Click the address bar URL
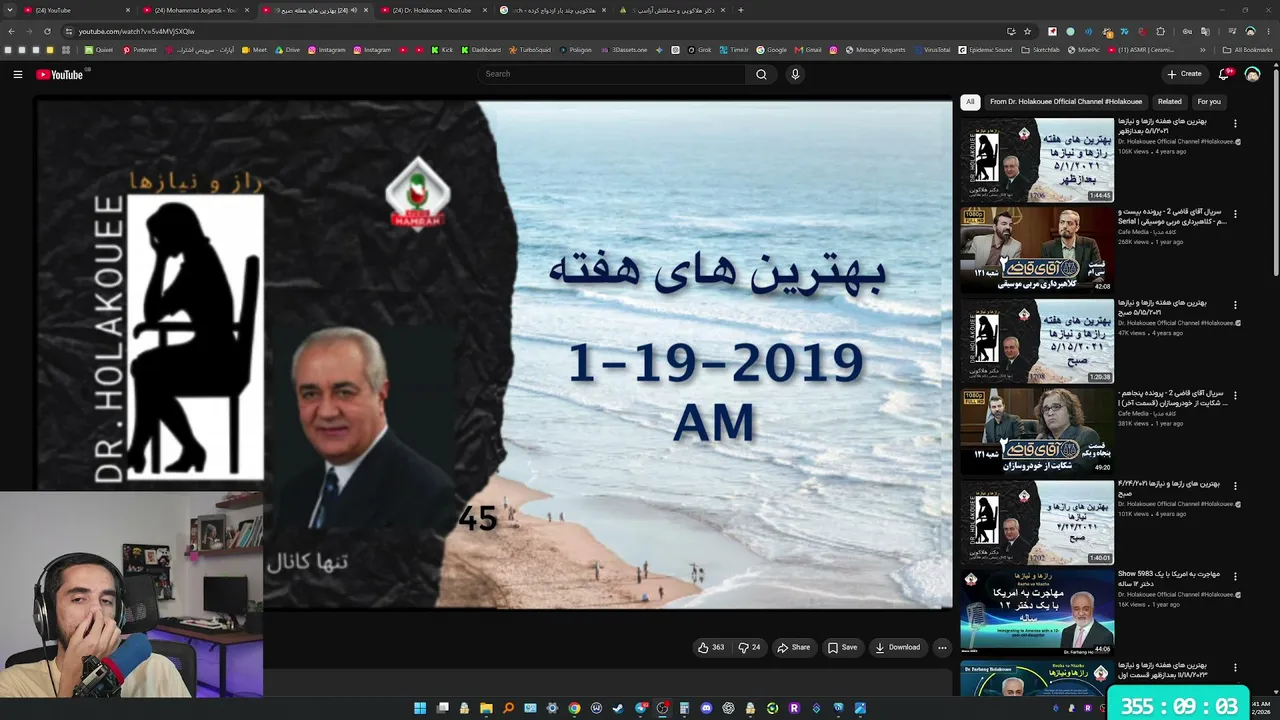The image size is (1280, 720). (x=137, y=31)
